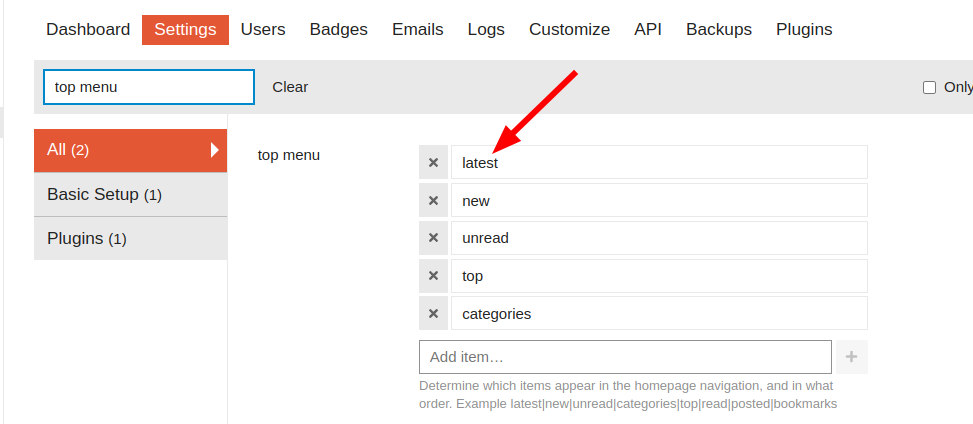
Task: Open the Dashboard tab
Action: [x=88, y=30]
